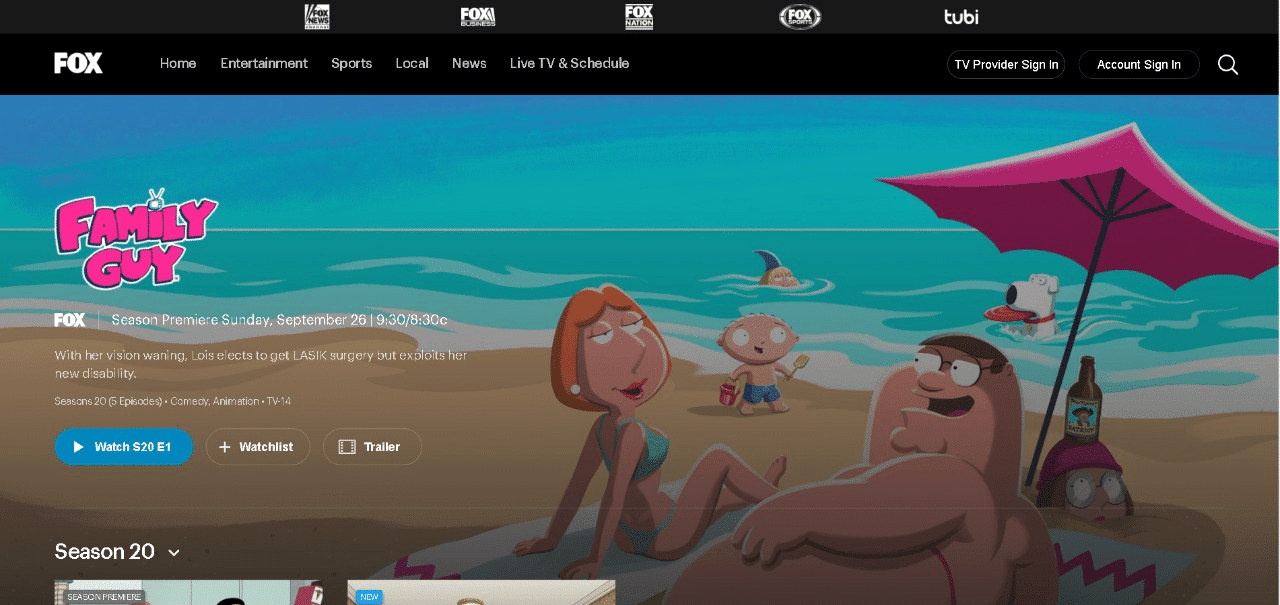Open the News menu item
This screenshot has height=605, width=1280.
(469, 63)
